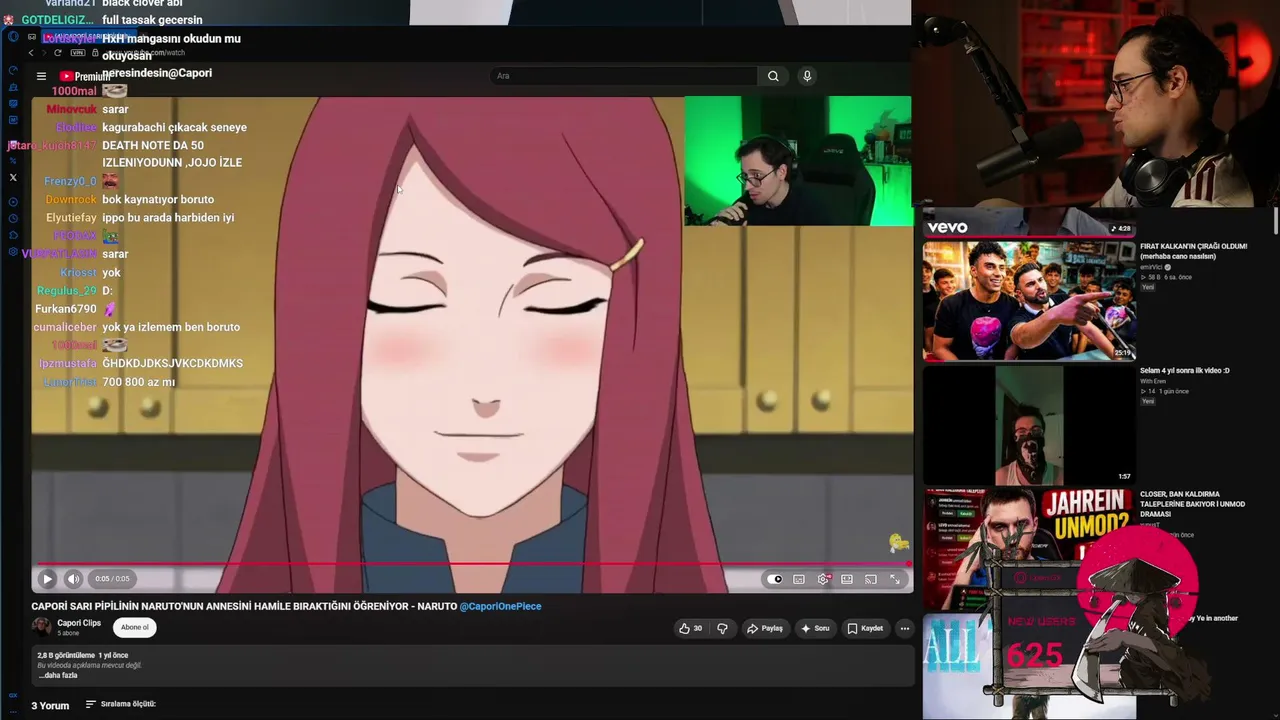Screen dimensions: 1280x720
Task: Open the Capori Clips channel name link
Action: (79, 623)
